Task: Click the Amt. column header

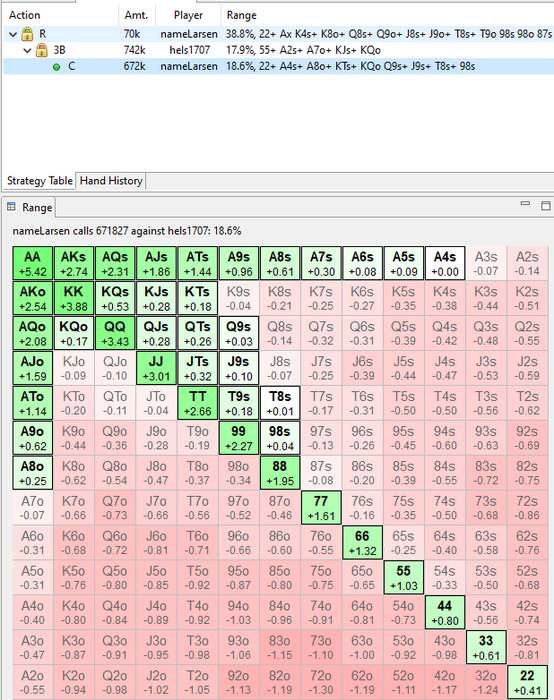Action: [136, 15]
